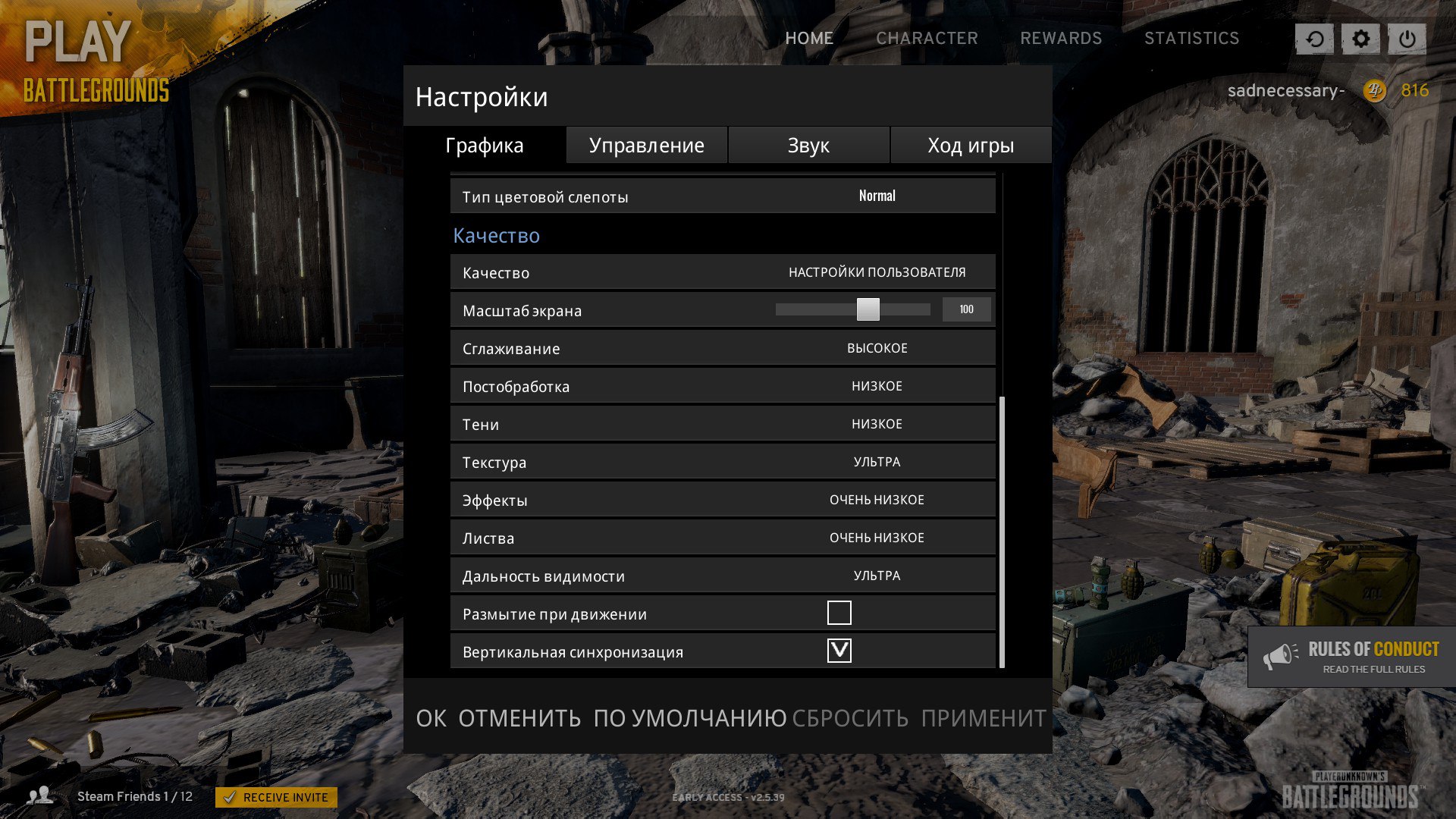Screen dimensions: 1456x819
Task: Enable Размытие при движении checkbox
Action: tap(839, 613)
